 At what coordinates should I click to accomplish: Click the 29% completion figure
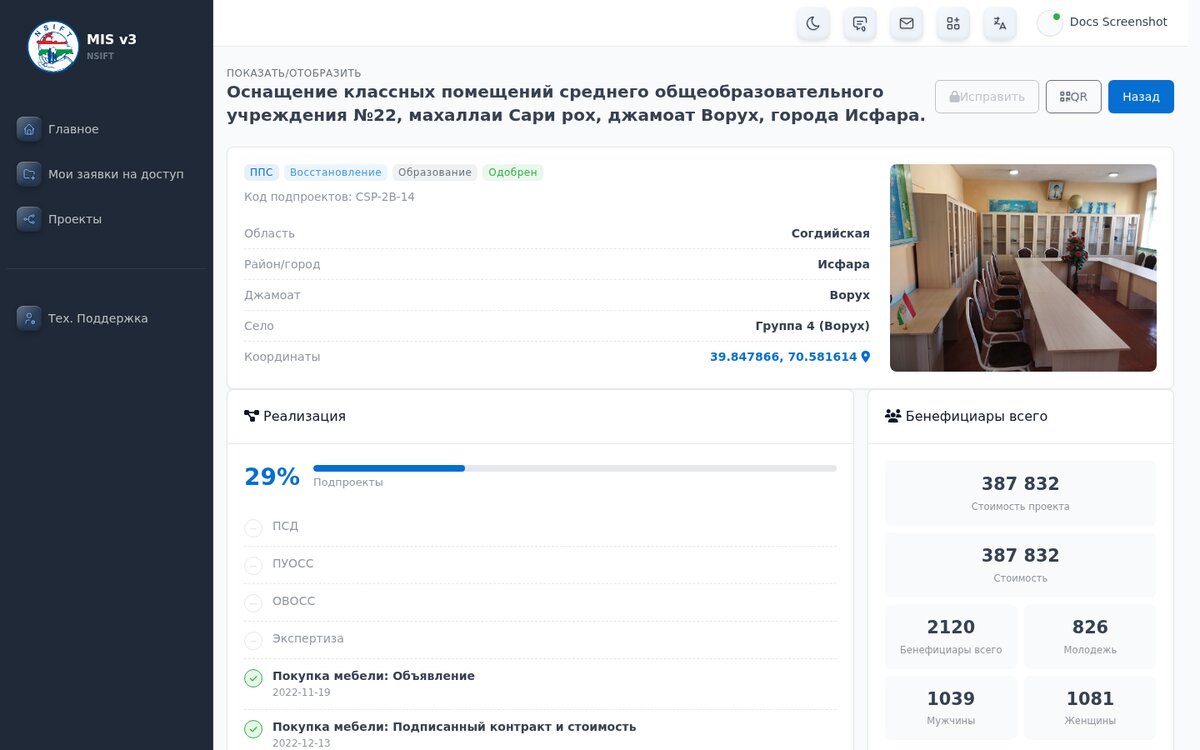tap(272, 477)
